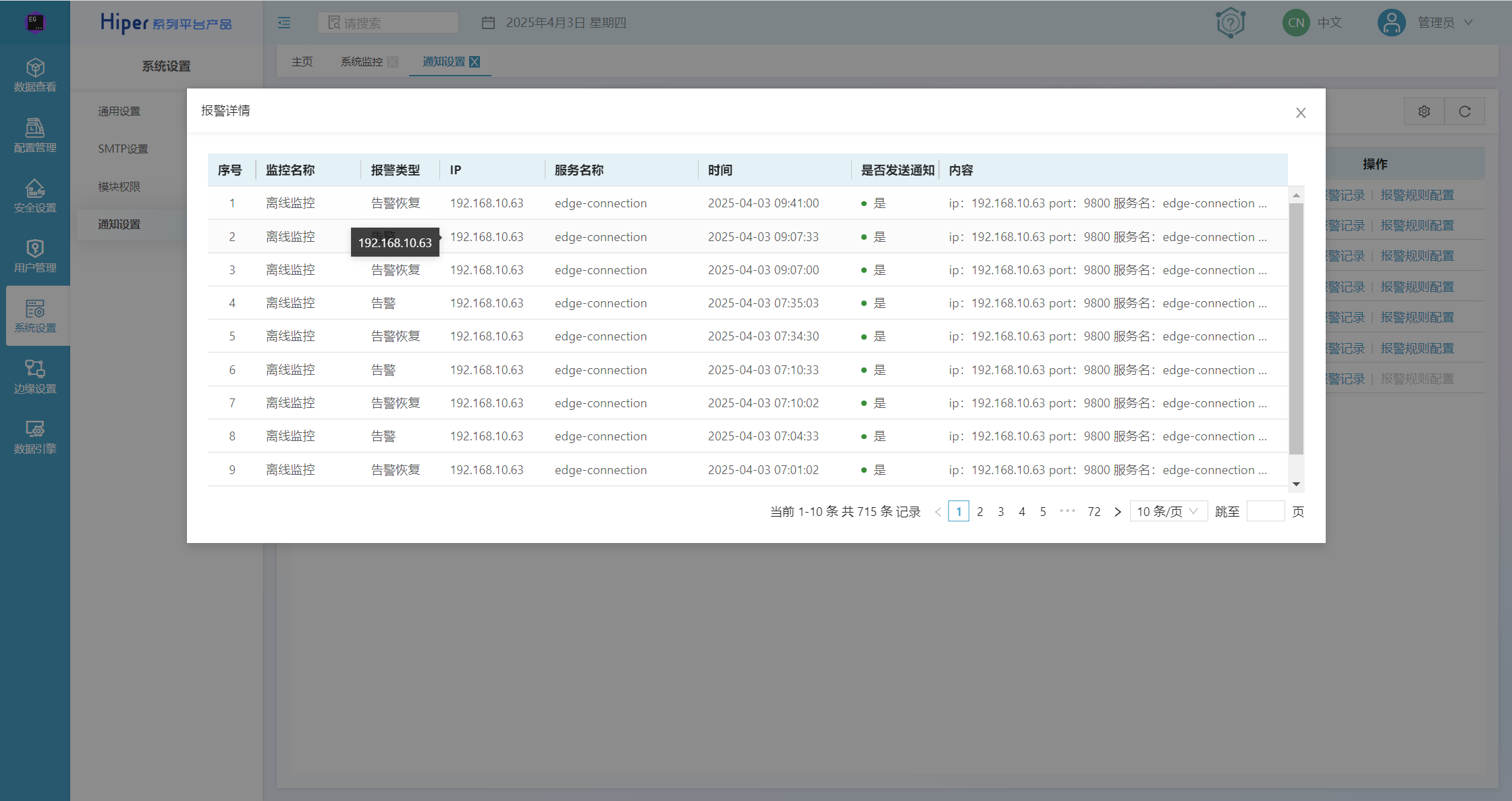Screen dimensions: 1512x801
Task: Click the refresh icon next to the gear
Action: (1465, 111)
